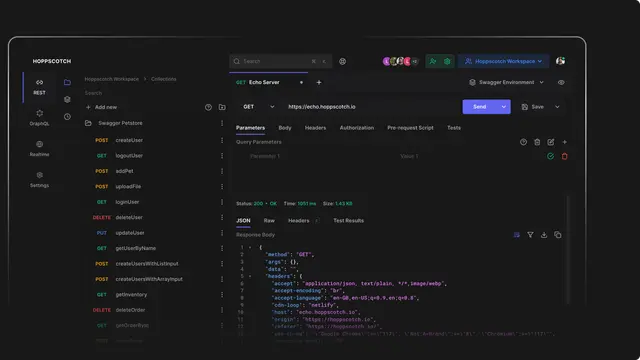Viewport: 640px width, 360px height.
Task: Toggle line wrap in response body
Action: [517, 235]
